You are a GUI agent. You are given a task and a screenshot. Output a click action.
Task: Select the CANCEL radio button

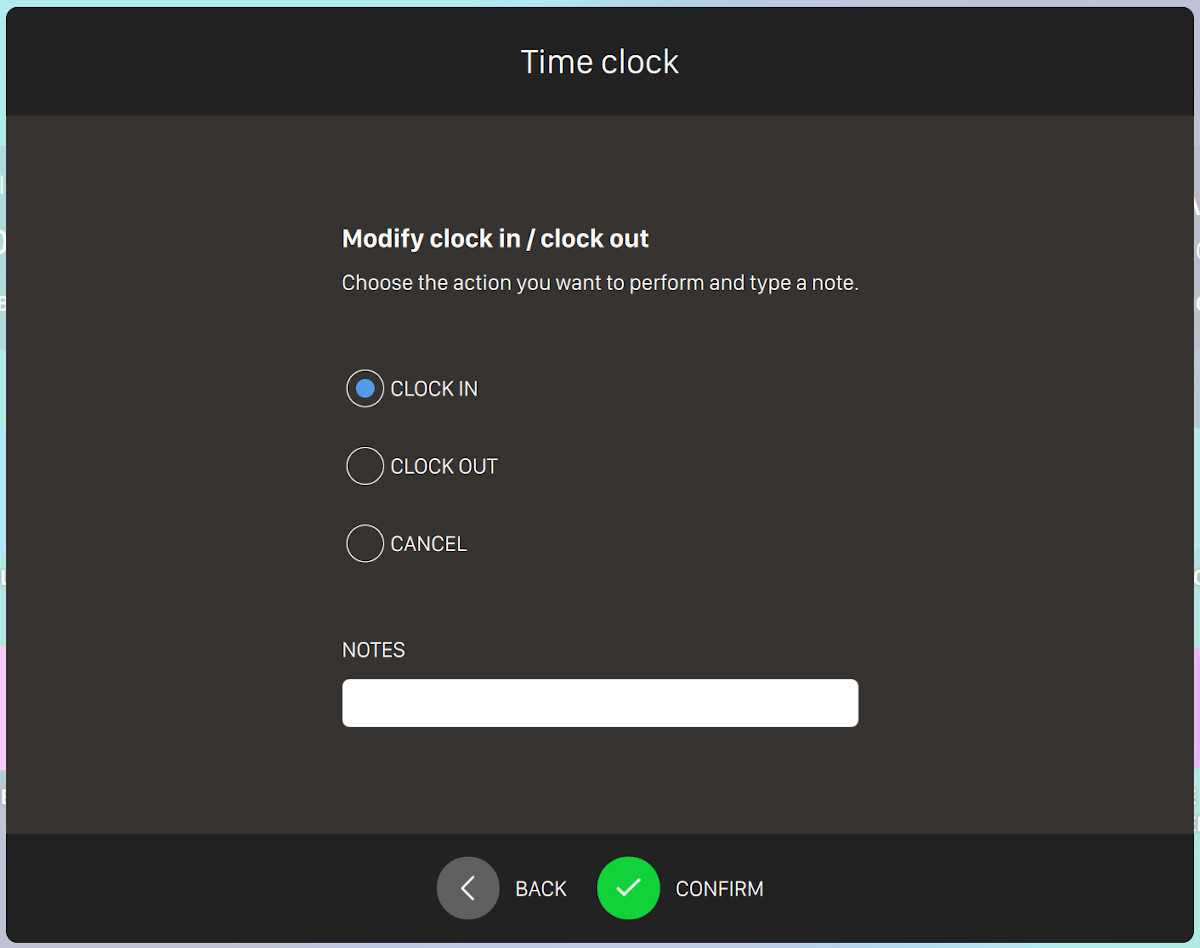point(365,543)
